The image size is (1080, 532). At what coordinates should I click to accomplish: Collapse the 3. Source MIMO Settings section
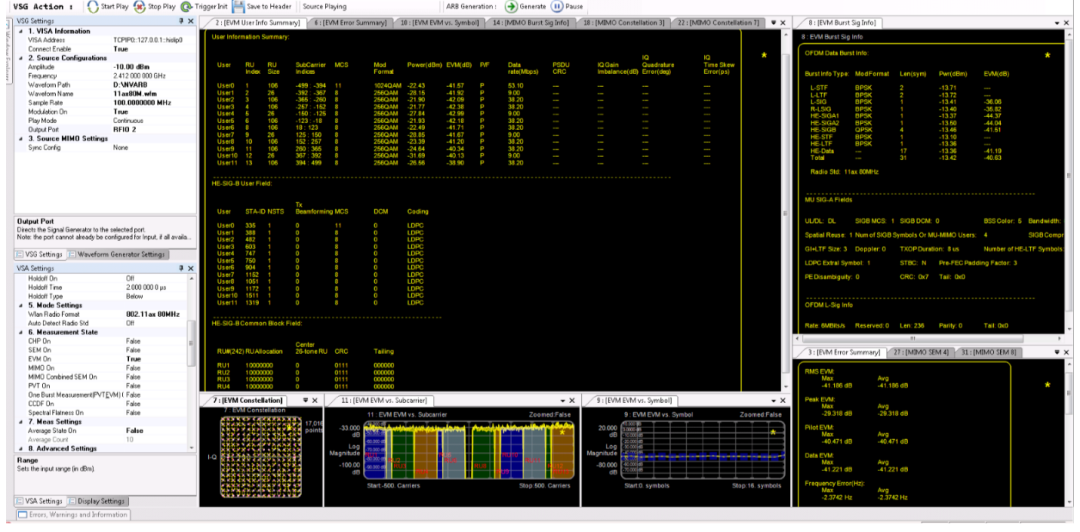[x=20, y=139]
